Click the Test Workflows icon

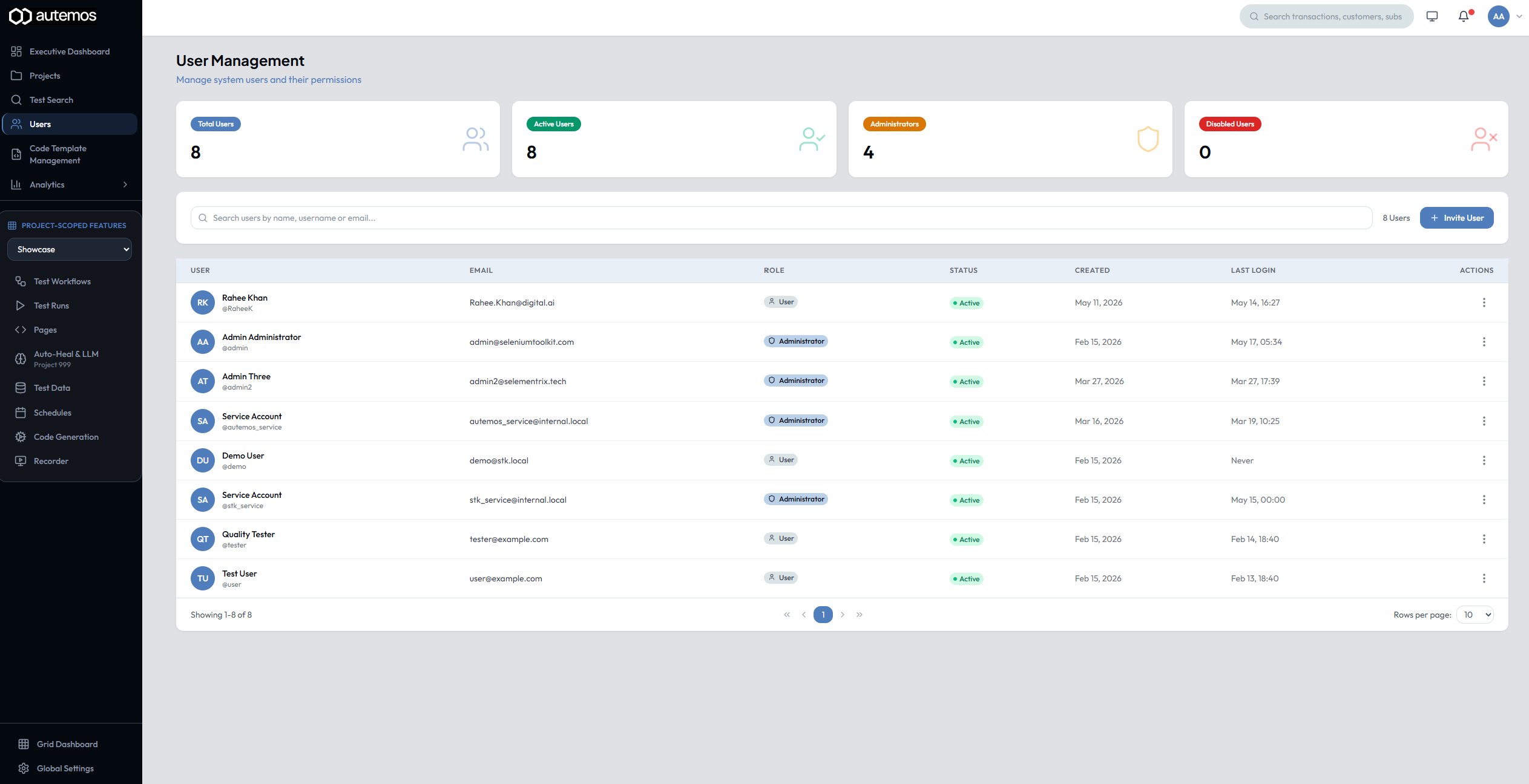tap(21, 281)
